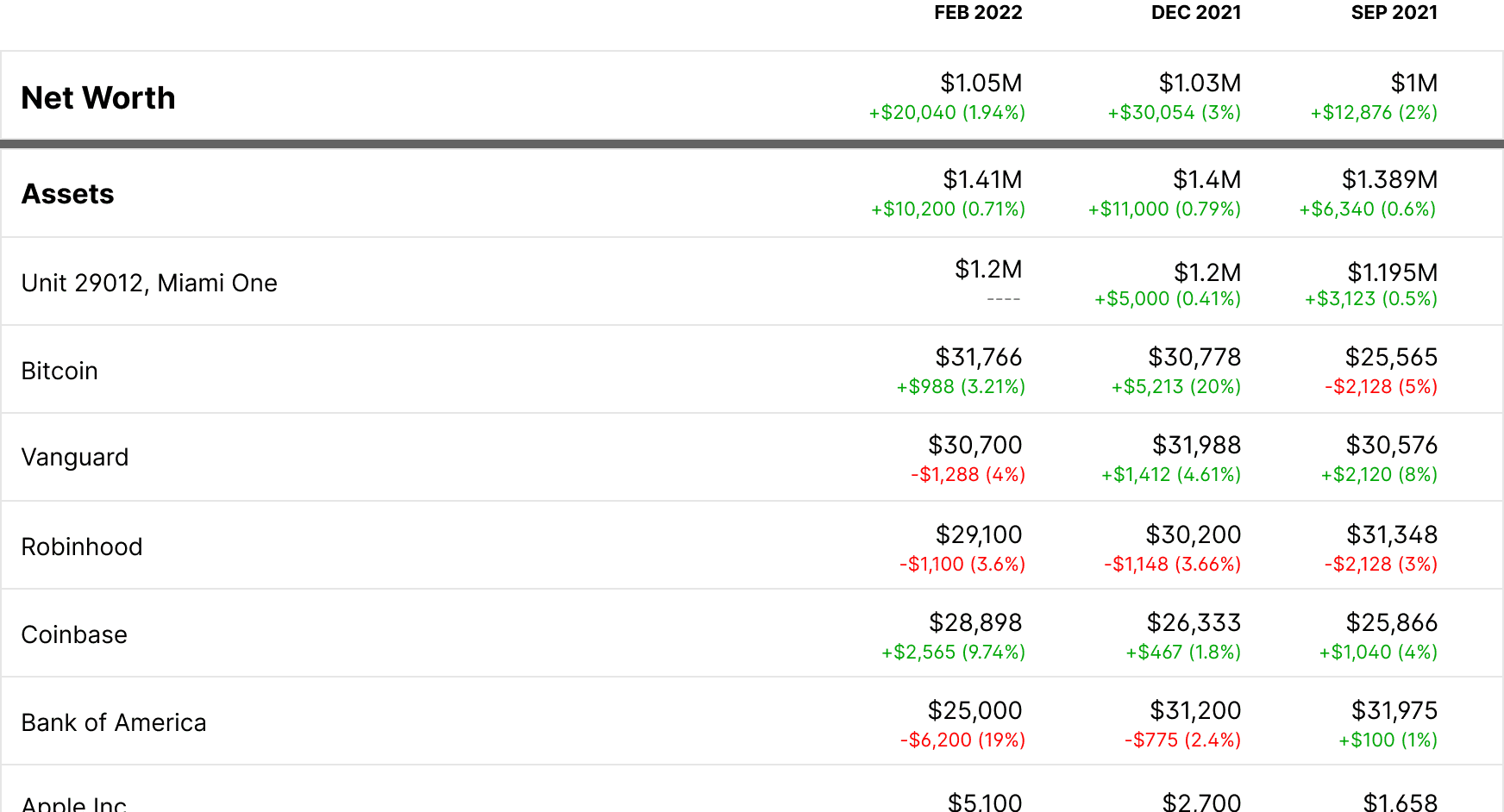Click Vanguard -$1,288 (4%) change

pos(968,474)
